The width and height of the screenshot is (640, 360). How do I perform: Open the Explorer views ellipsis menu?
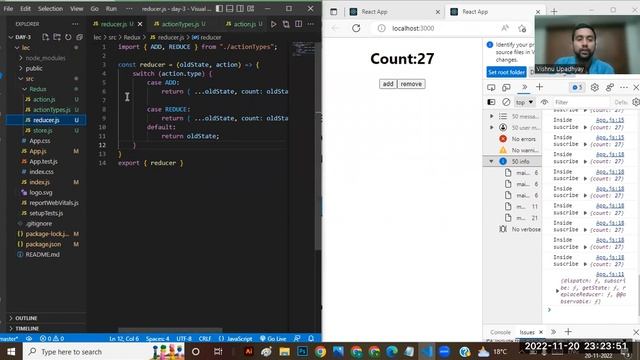[76, 24]
